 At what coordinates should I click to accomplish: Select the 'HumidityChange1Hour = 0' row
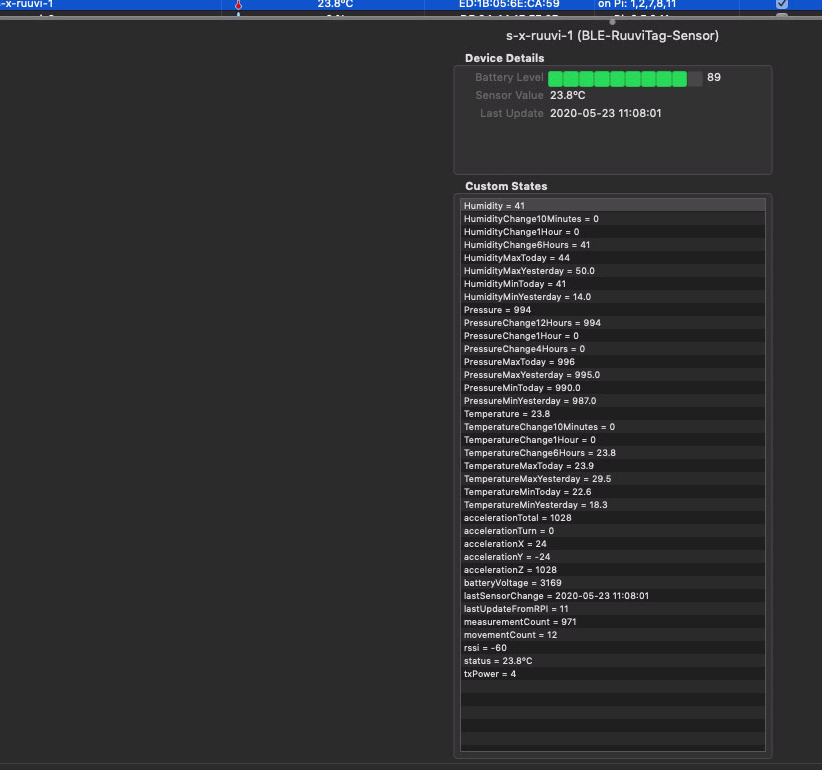(x=612, y=232)
